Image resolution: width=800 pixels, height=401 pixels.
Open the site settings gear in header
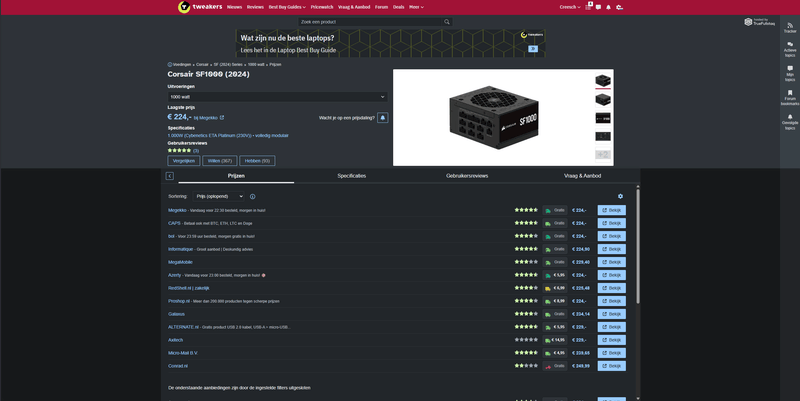point(619,7)
